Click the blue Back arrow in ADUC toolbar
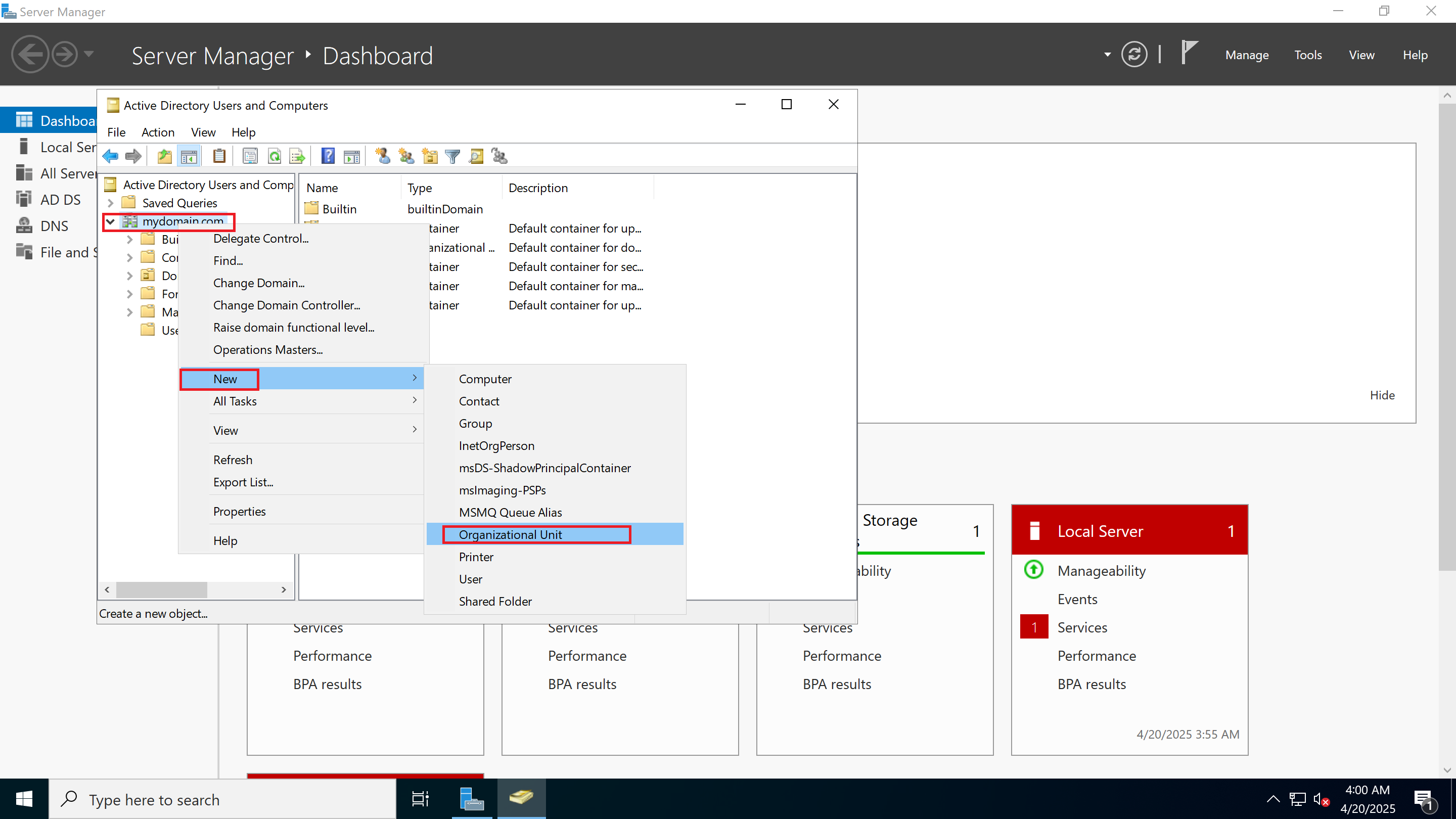Screen dimensions: 1456x819 (x=110, y=156)
